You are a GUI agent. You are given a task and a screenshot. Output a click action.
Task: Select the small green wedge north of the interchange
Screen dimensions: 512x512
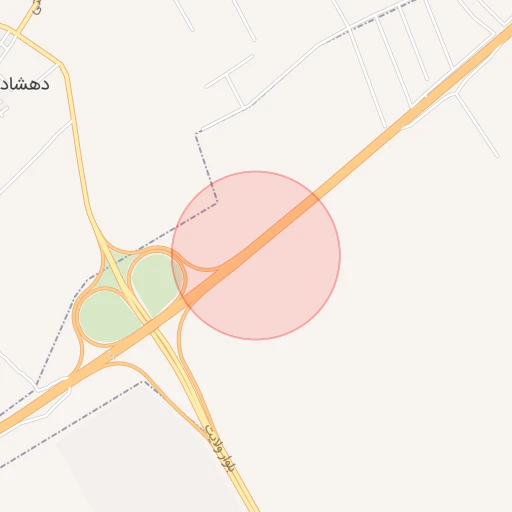[x=117, y=265]
